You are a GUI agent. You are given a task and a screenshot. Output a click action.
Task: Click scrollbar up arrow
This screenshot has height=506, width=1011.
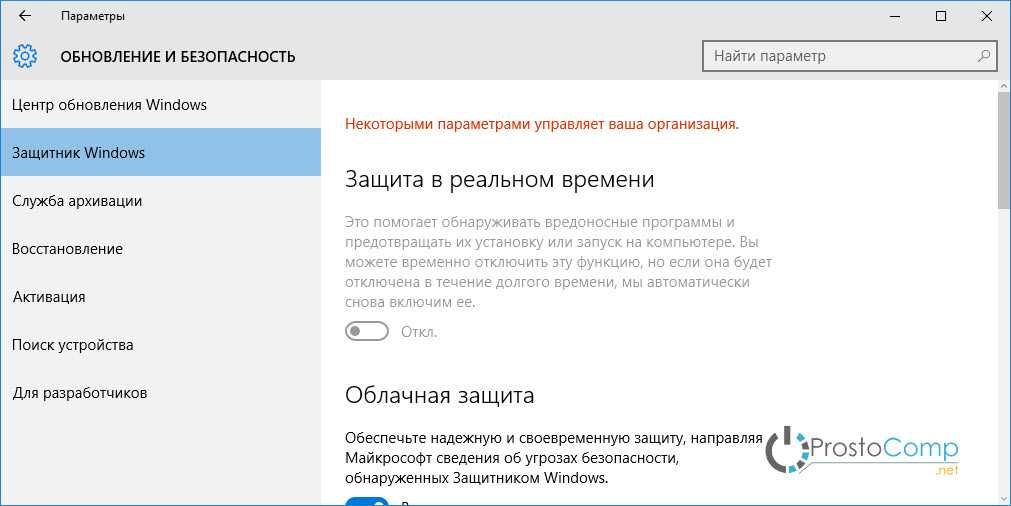pos(1004,86)
